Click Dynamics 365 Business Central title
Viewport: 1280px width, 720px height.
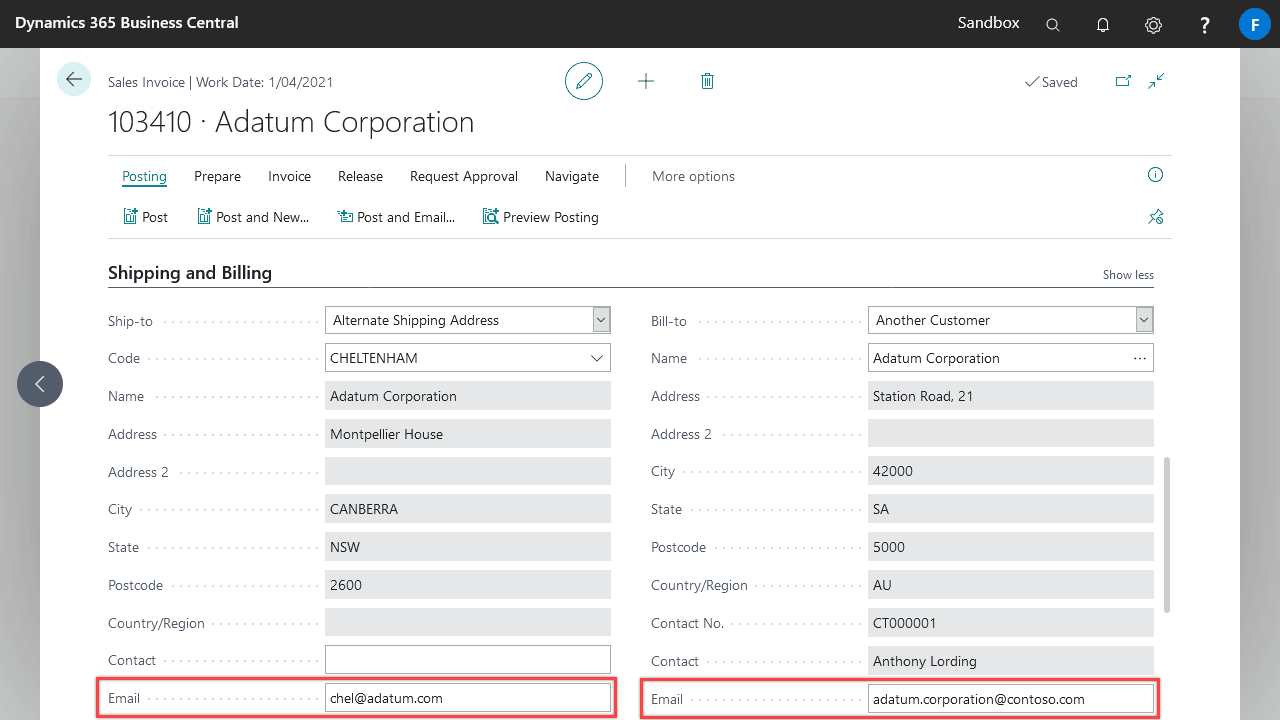coord(127,23)
